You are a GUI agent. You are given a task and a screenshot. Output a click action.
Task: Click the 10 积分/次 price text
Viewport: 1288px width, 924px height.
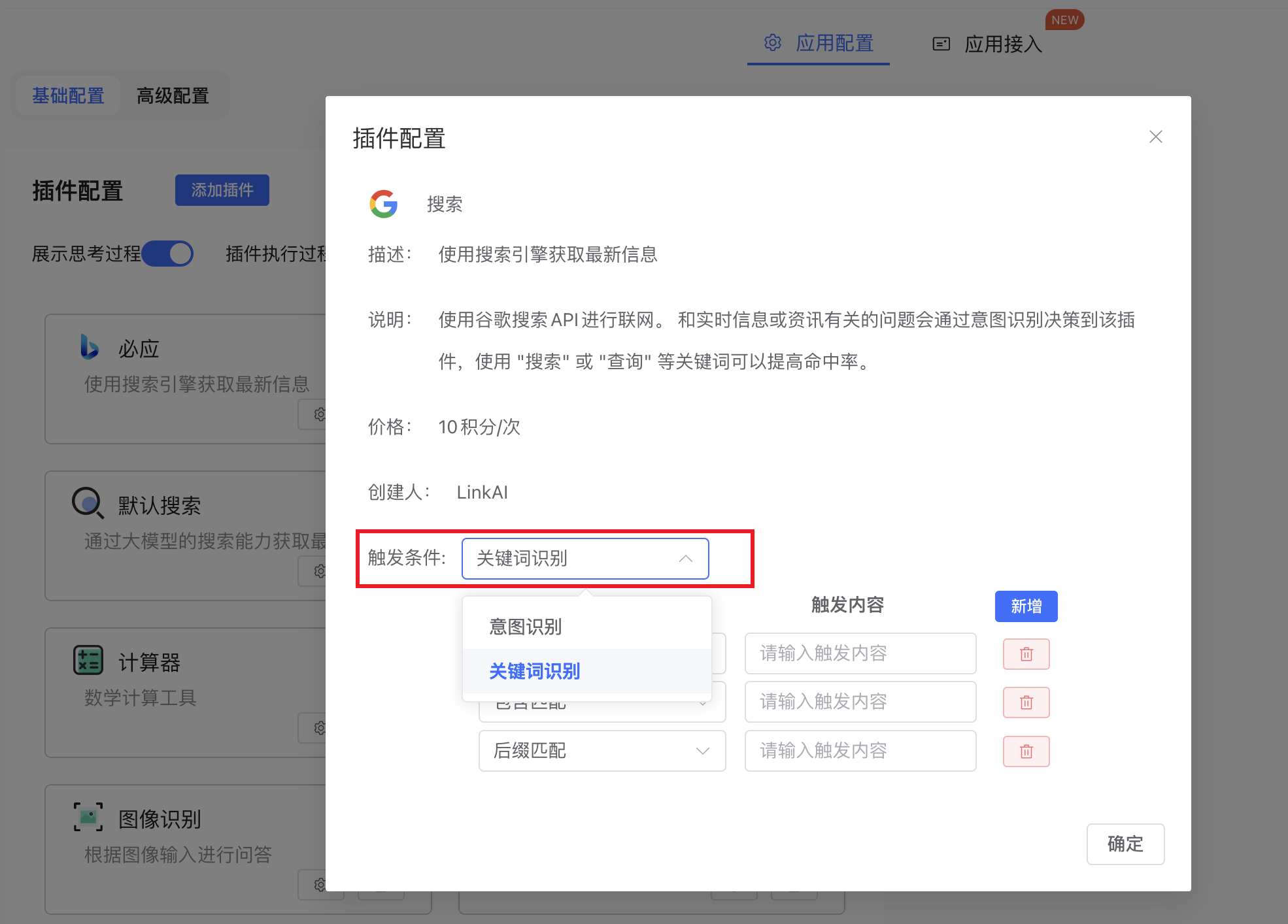click(479, 427)
